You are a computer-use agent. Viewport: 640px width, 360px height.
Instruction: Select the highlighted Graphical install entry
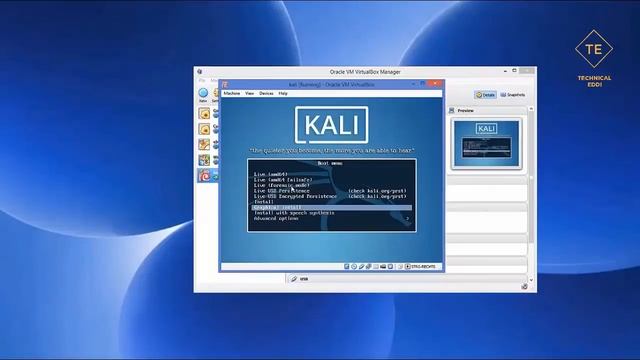[331, 207]
